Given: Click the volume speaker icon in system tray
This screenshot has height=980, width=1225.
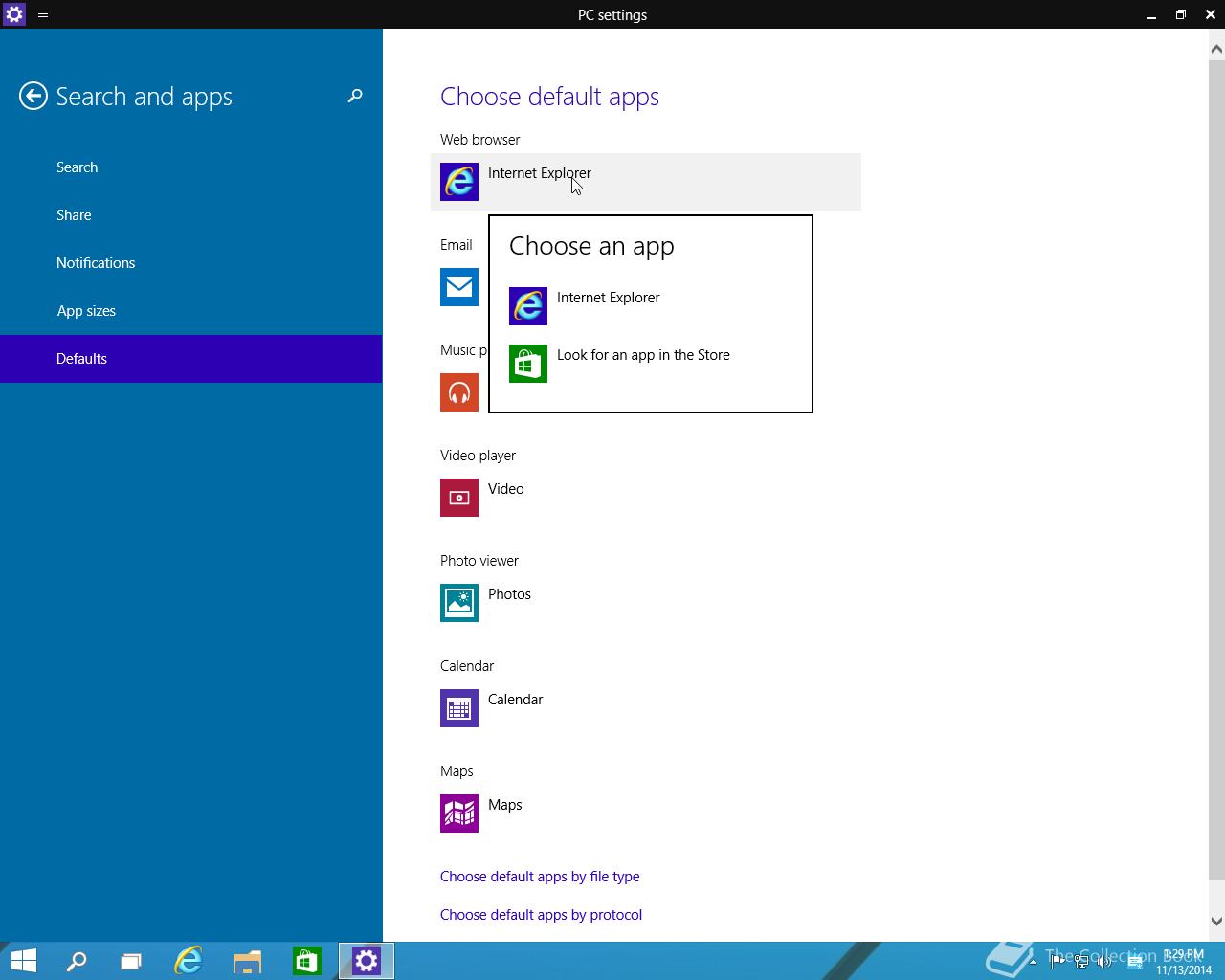Looking at the screenshot, I should coord(1103,962).
